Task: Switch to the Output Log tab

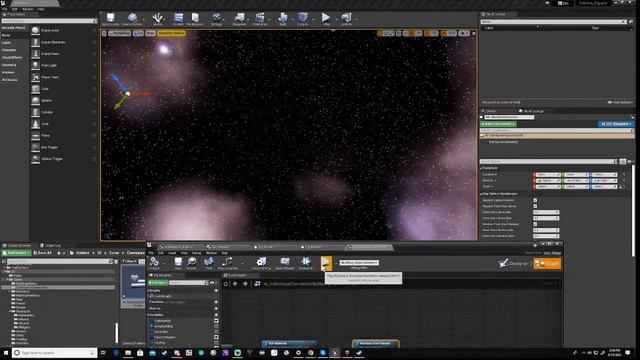Action: [x=51, y=246]
